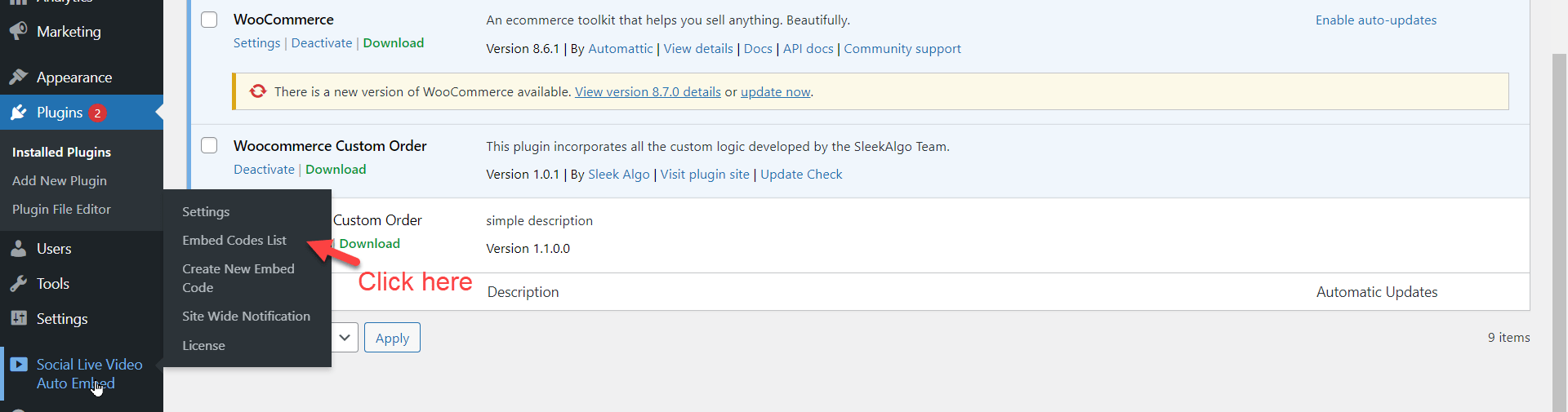Open the bulk actions dropdown arrow
The width and height of the screenshot is (1568, 412).
pyautogui.click(x=345, y=338)
